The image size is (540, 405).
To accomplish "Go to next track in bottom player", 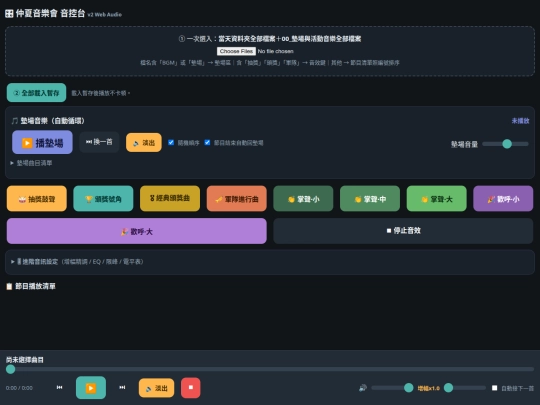I will [122, 387].
